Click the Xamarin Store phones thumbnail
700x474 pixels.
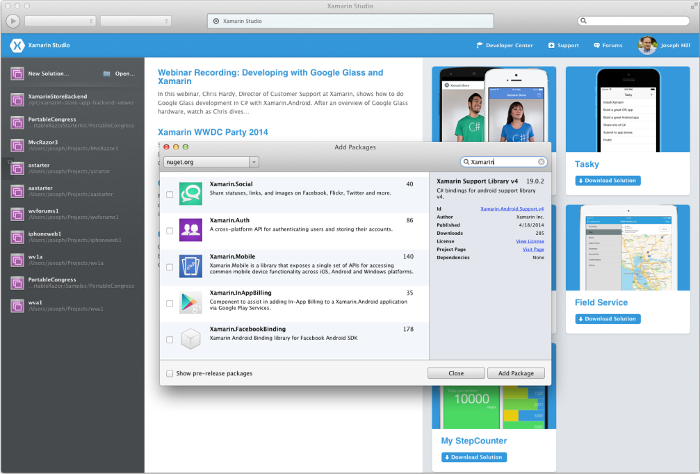tap(494, 104)
